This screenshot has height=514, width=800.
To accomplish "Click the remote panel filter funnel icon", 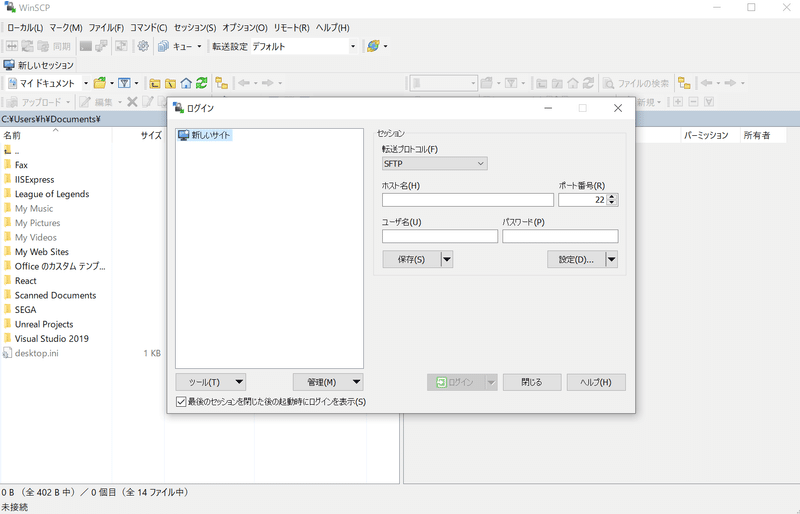I will coord(511,83).
